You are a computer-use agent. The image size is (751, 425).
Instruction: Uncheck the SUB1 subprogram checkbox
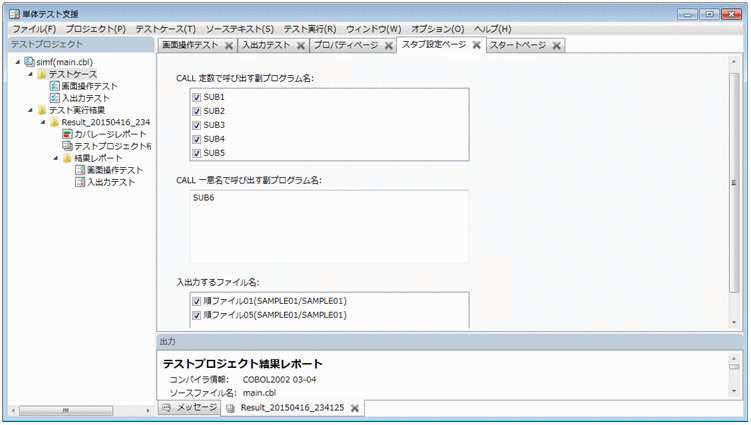pyautogui.click(x=196, y=97)
